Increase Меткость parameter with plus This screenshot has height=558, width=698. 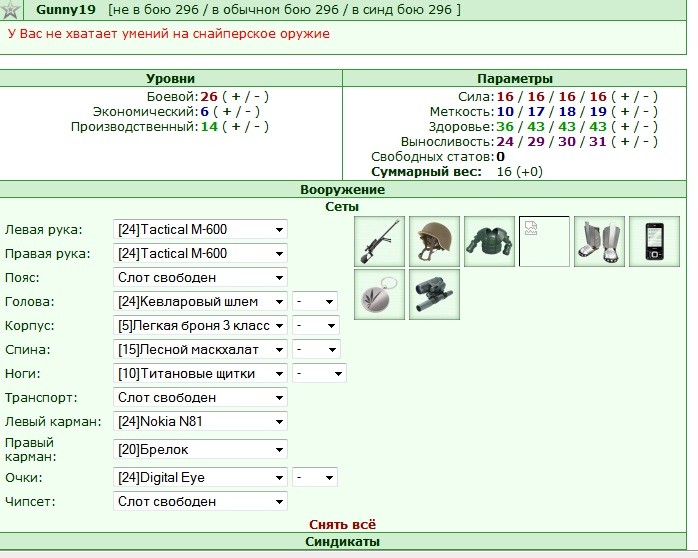coord(625,112)
